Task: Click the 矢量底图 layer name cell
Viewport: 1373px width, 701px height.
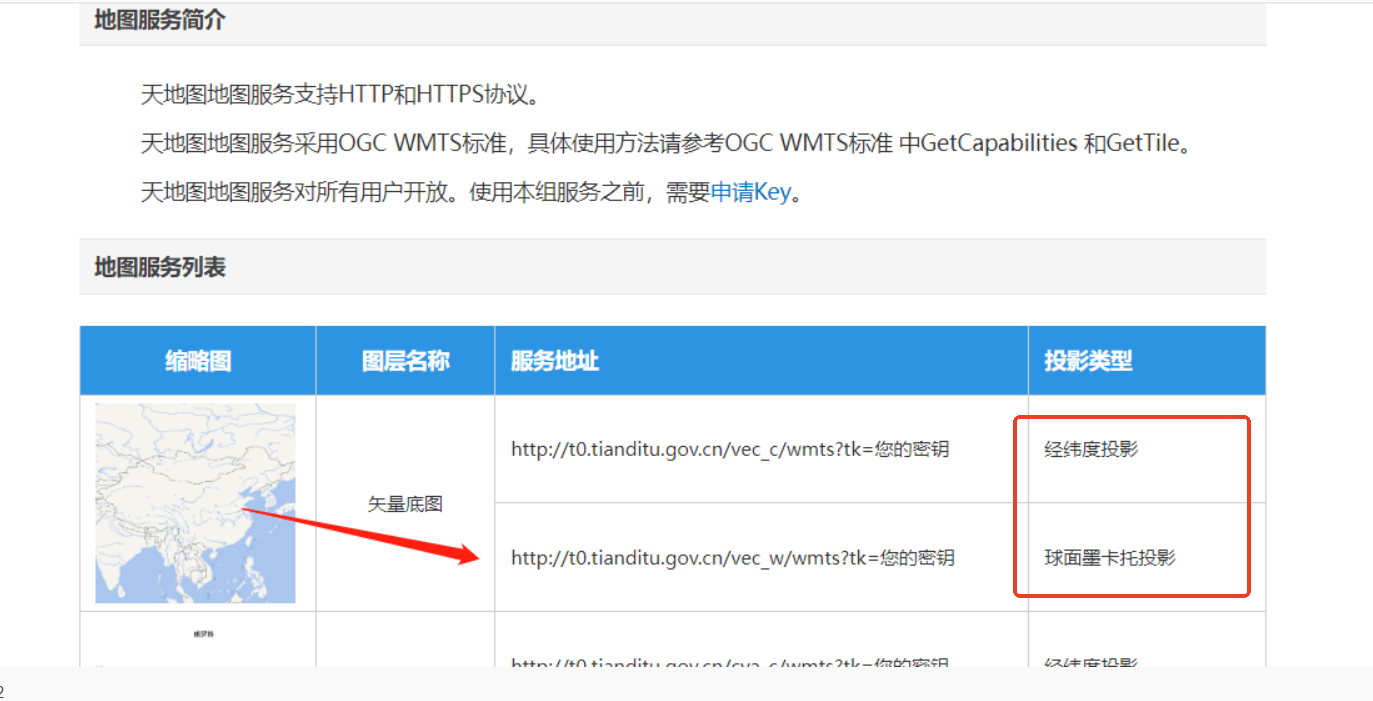Action: tap(405, 504)
